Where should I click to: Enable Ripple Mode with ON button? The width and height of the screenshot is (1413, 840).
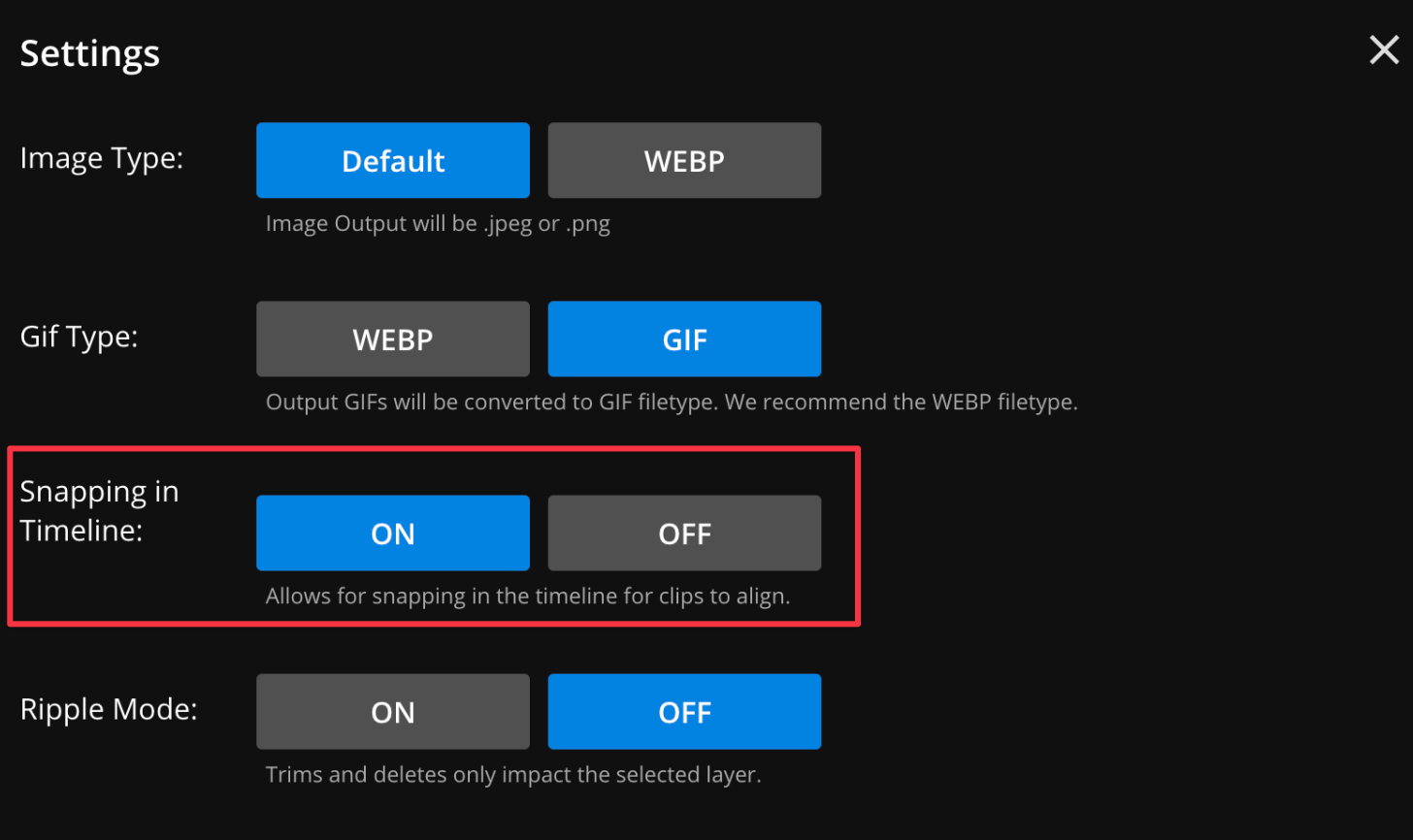pyautogui.click(x=392, y=711)
